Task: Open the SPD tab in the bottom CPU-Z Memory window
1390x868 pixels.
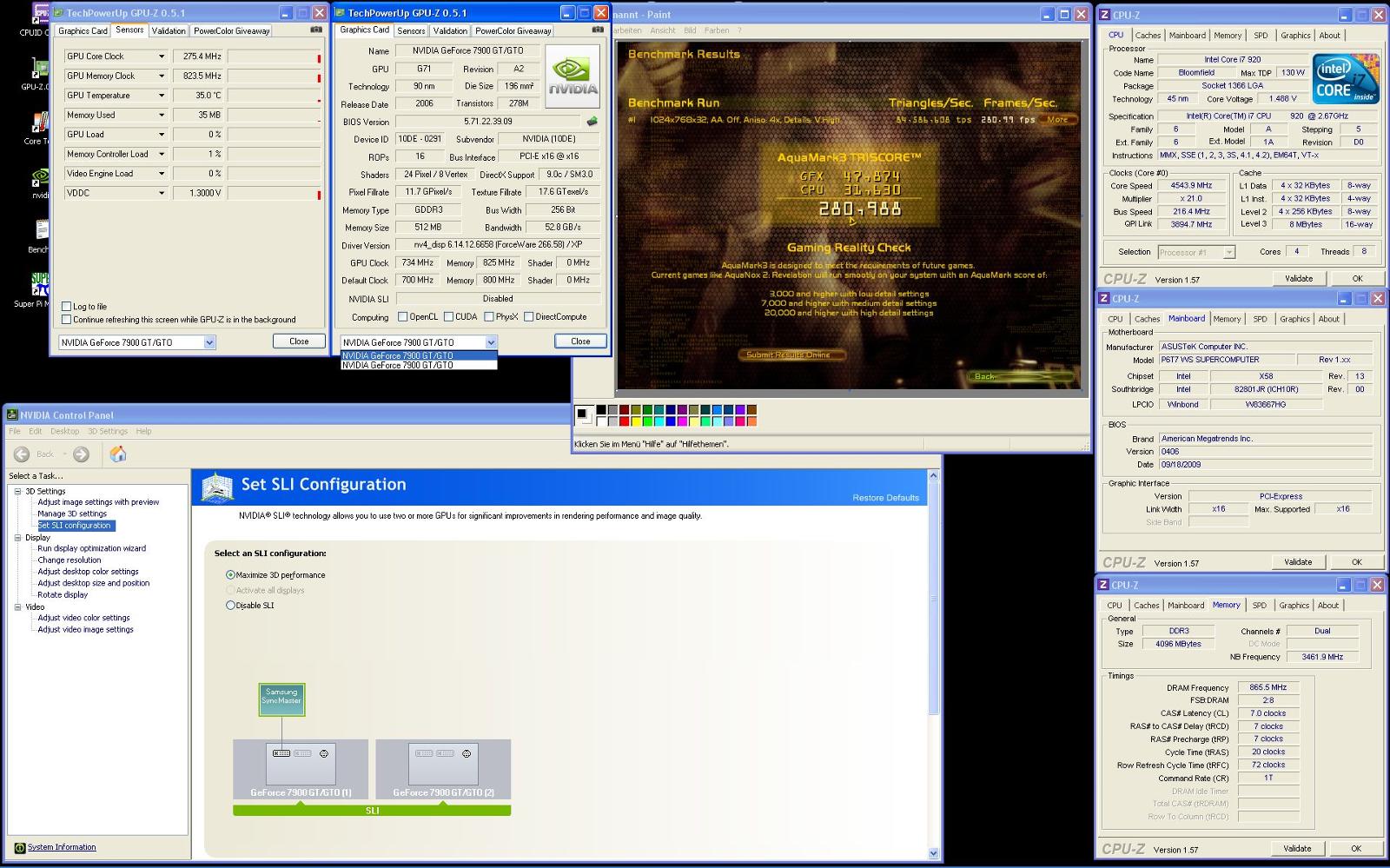Action: pos(1260,605)
